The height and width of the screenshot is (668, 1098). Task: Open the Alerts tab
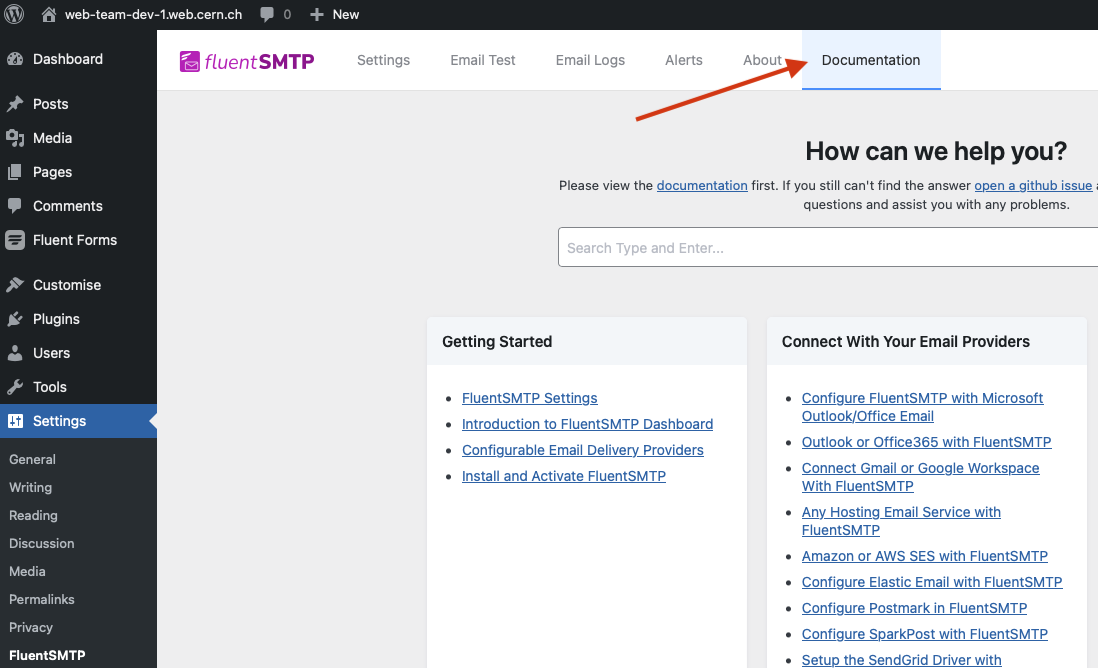(683, 60)
